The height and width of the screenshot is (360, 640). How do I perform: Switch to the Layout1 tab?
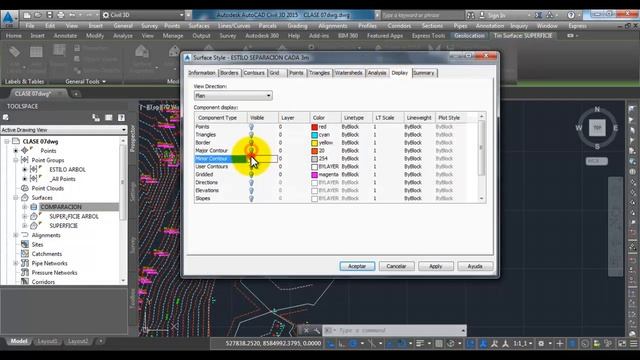pyautogui.click(x=47, y=341)
